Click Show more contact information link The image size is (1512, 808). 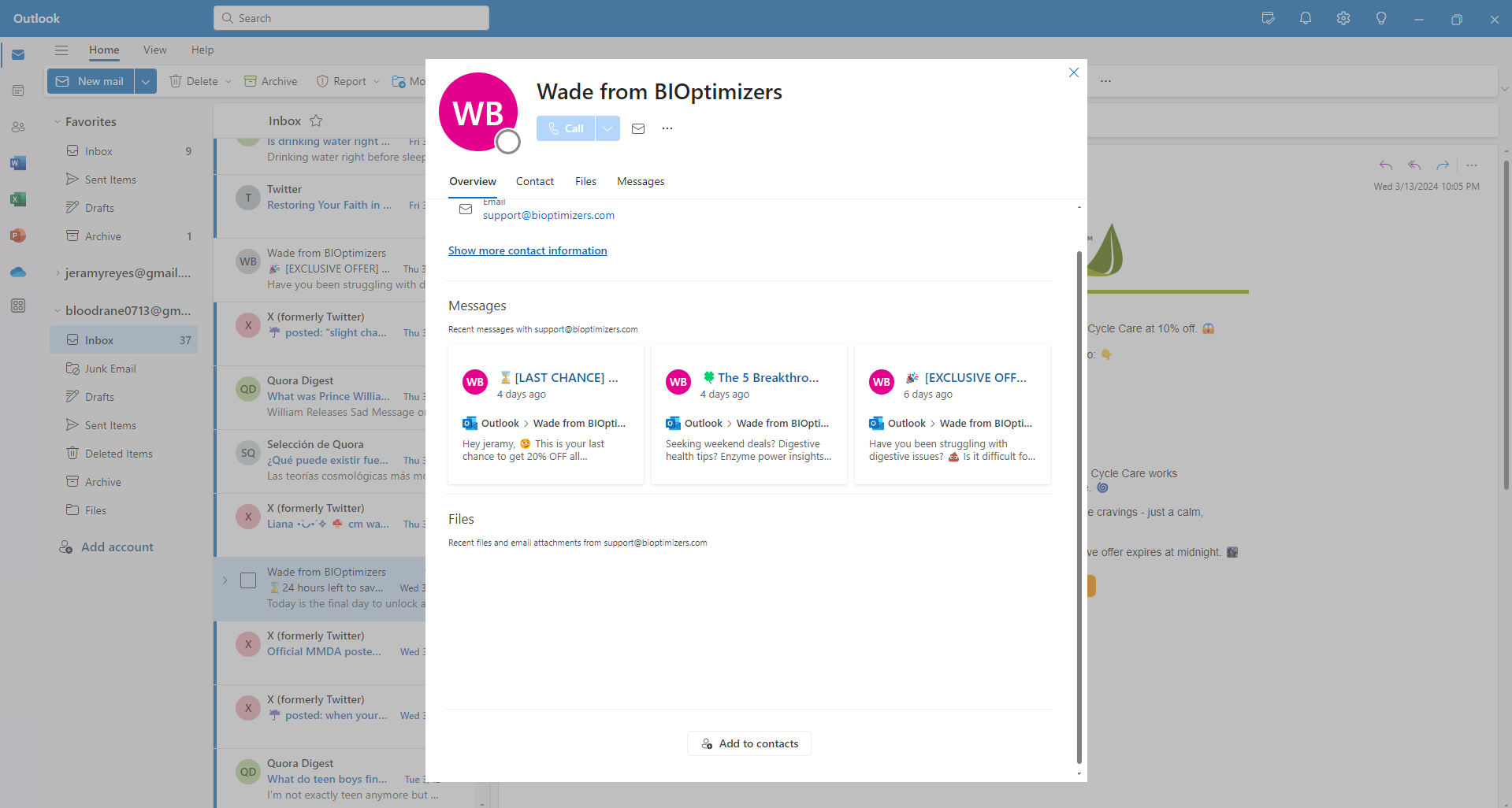click(528, 250)
